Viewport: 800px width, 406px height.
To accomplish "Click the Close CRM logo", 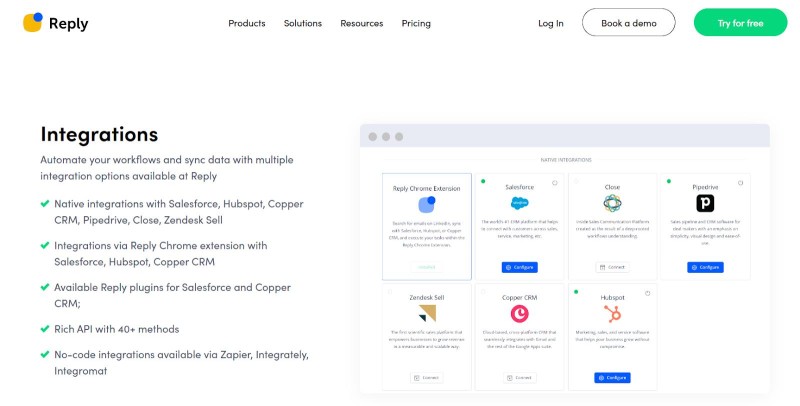I will tap(612, 203).
